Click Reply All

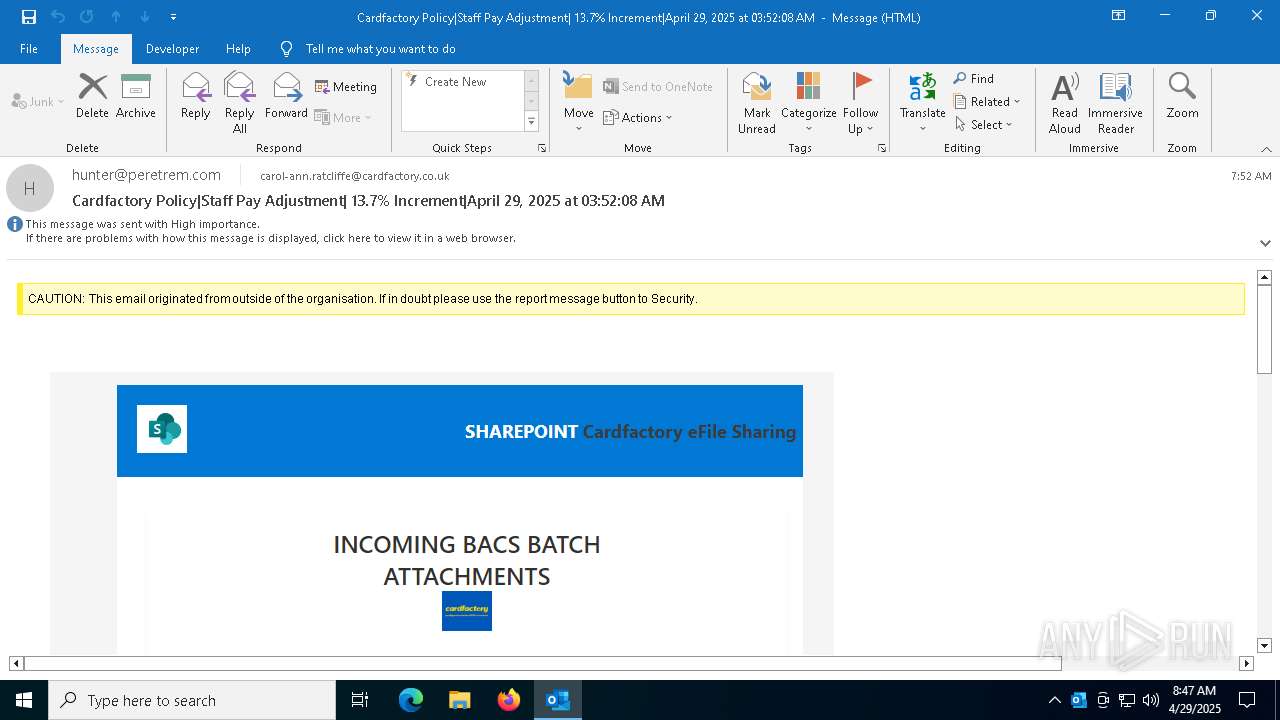(x=240, y=102)
